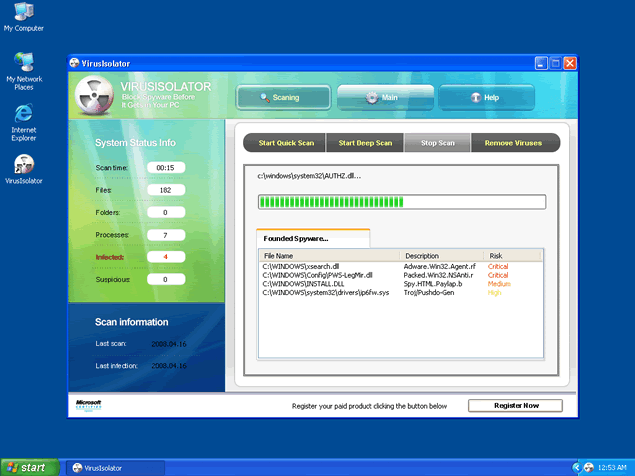Click the VirusIsolator title bar icon

click(75, 63)
